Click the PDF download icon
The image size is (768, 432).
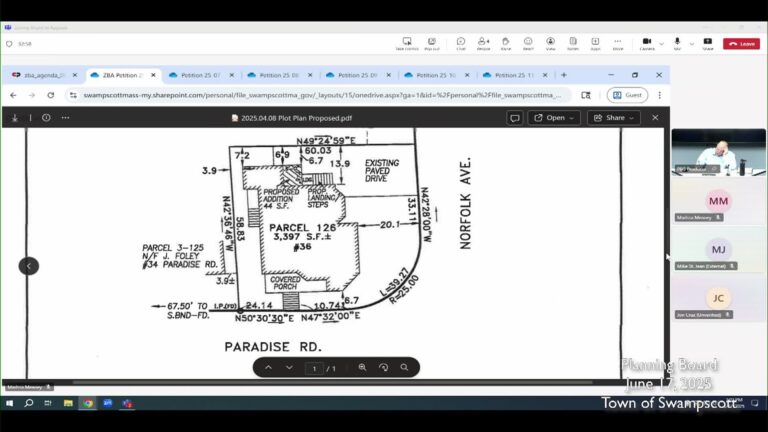15,117
